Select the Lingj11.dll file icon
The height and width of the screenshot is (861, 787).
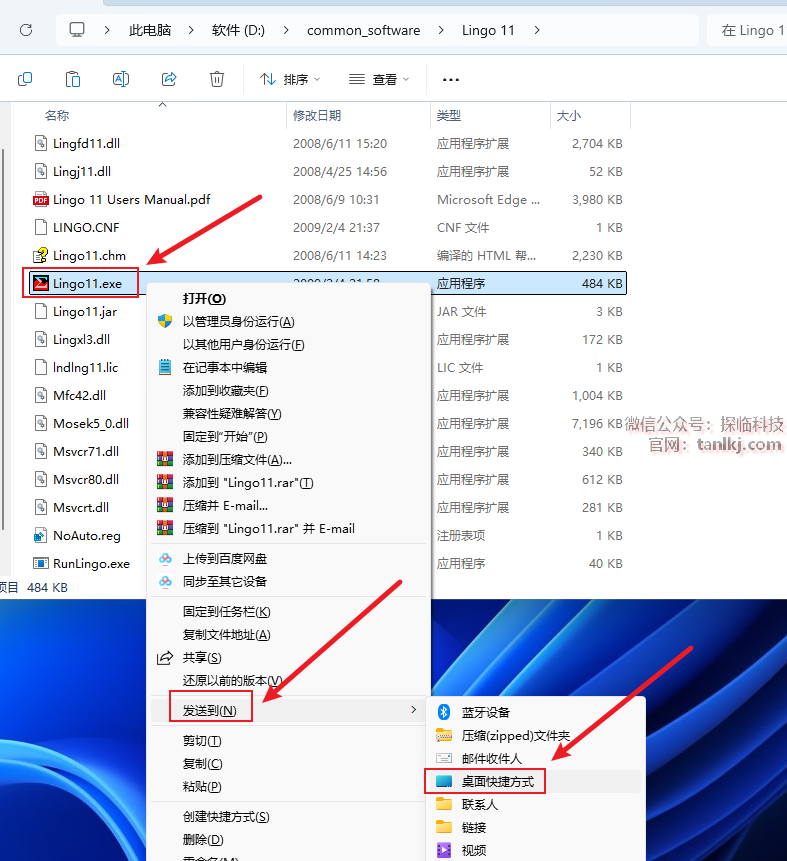coord(41,171)
